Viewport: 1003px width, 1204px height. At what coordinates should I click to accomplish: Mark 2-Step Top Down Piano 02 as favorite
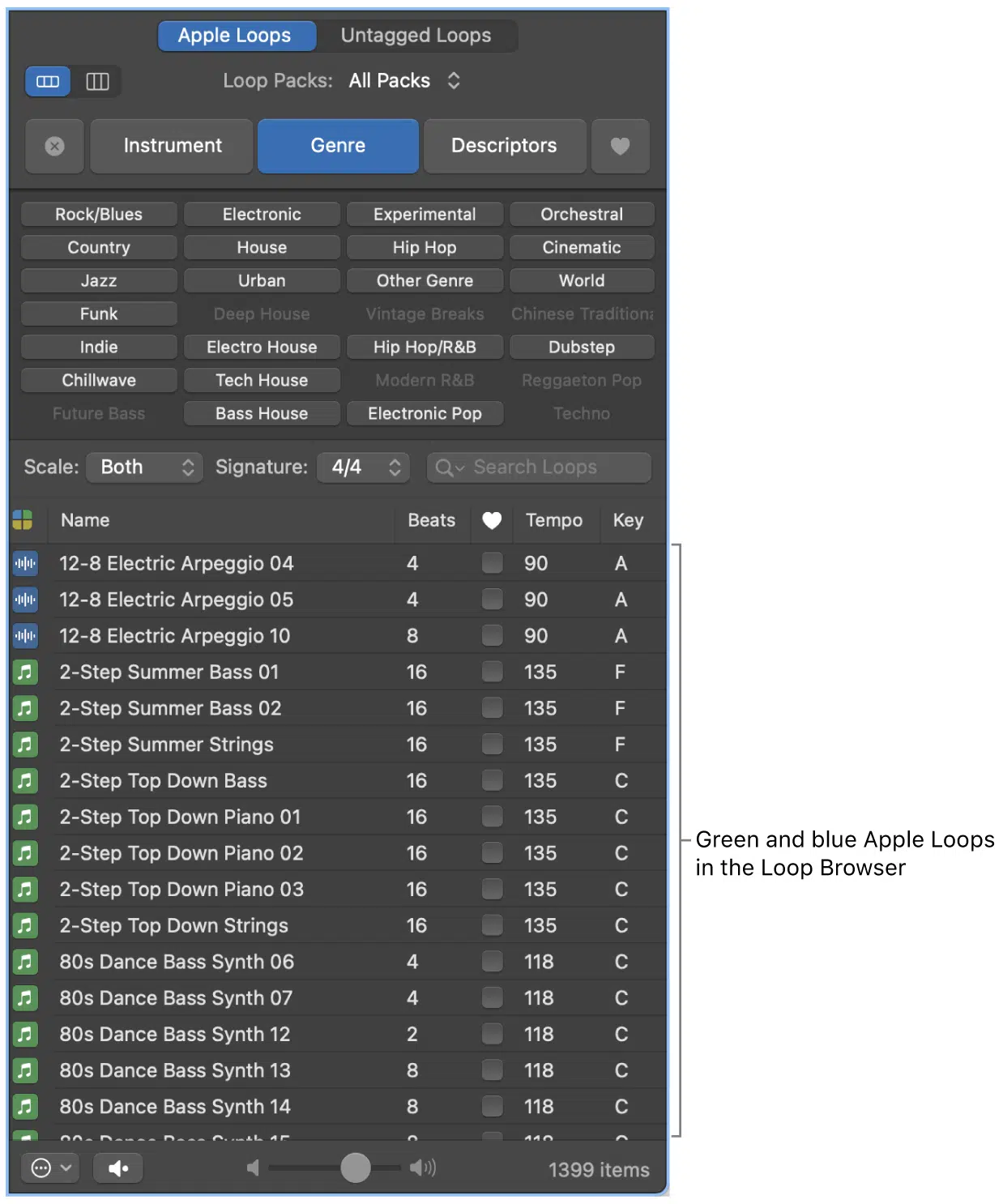(x=492, y=853)
